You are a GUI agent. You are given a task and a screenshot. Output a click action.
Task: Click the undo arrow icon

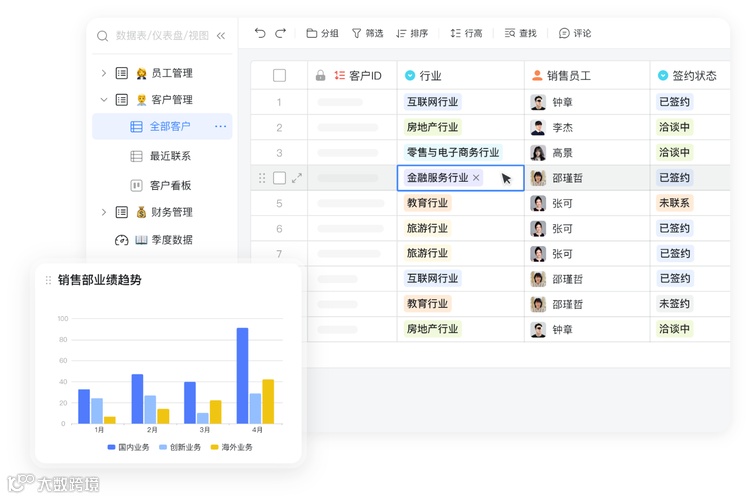click(x=260, y=33)
